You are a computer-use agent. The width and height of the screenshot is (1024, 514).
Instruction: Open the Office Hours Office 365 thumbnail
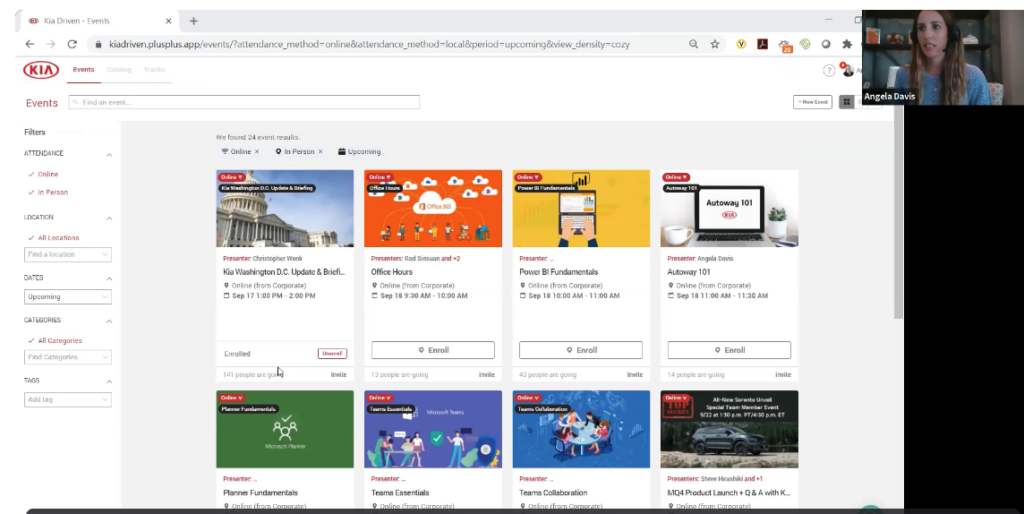tap(433, 208)
